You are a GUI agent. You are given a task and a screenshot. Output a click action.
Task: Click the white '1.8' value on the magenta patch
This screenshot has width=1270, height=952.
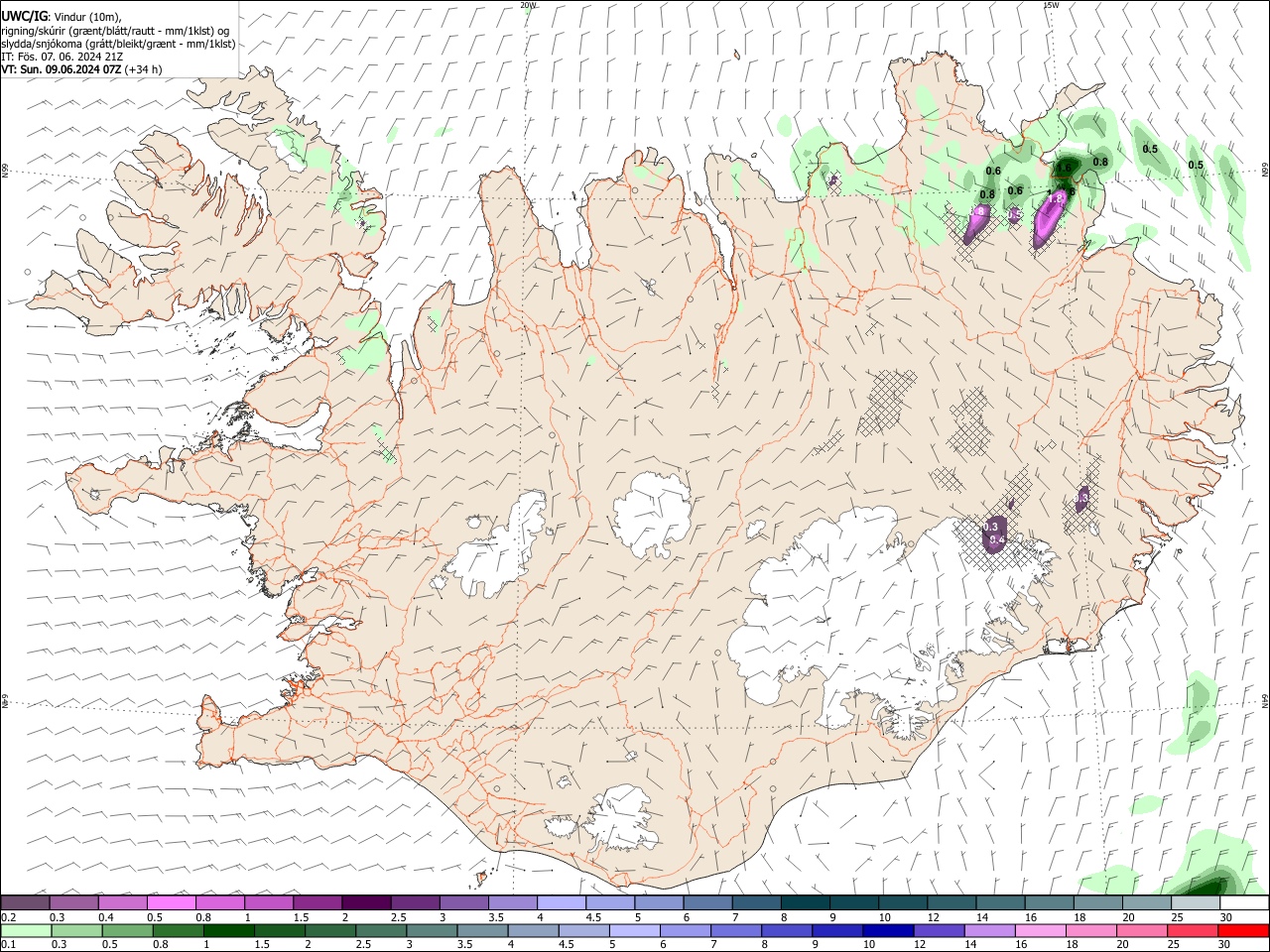click(x=1056, y=198)
